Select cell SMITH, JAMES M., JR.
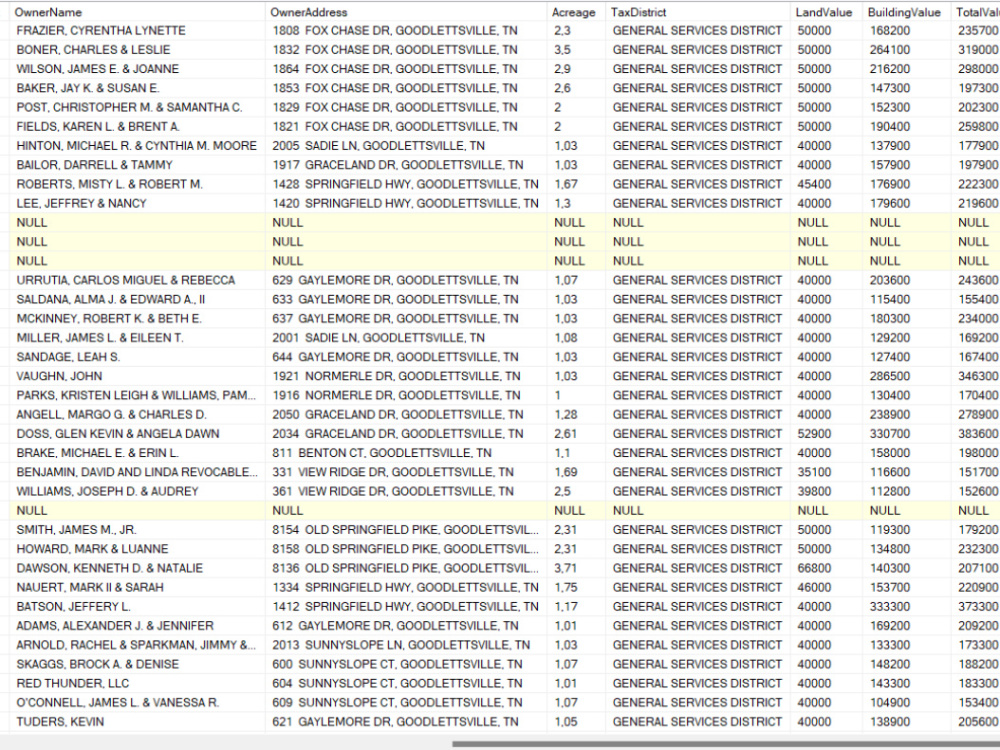Screen dimensions: 1000x750 point(137,530)
